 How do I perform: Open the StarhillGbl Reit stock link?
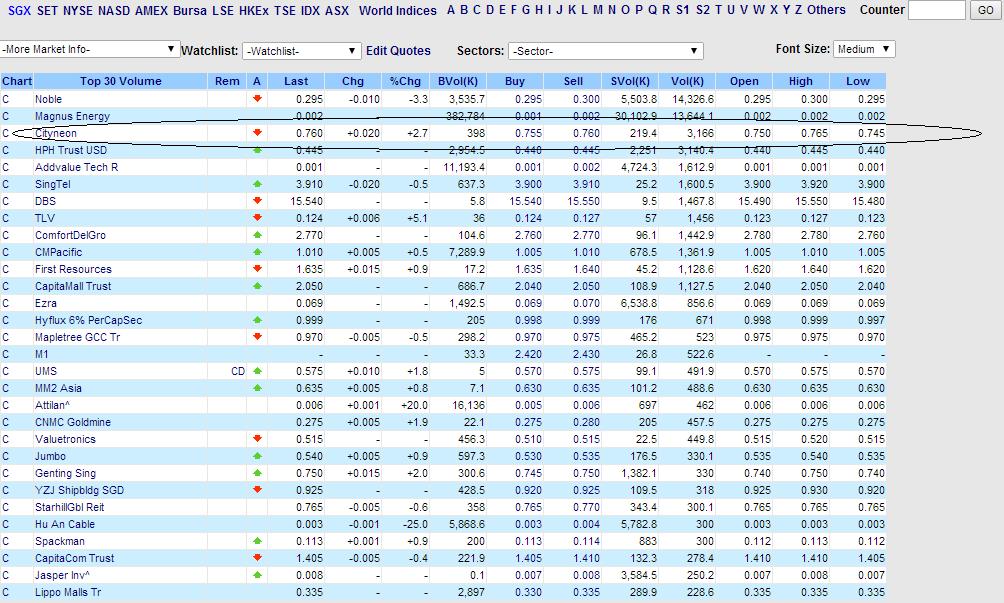click(69, 507)
